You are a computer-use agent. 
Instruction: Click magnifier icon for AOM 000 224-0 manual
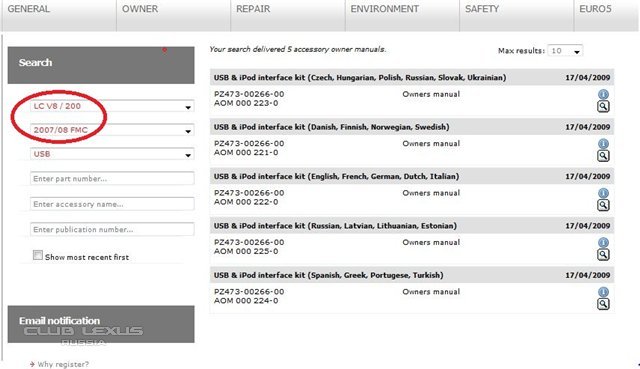coord(603,304)
